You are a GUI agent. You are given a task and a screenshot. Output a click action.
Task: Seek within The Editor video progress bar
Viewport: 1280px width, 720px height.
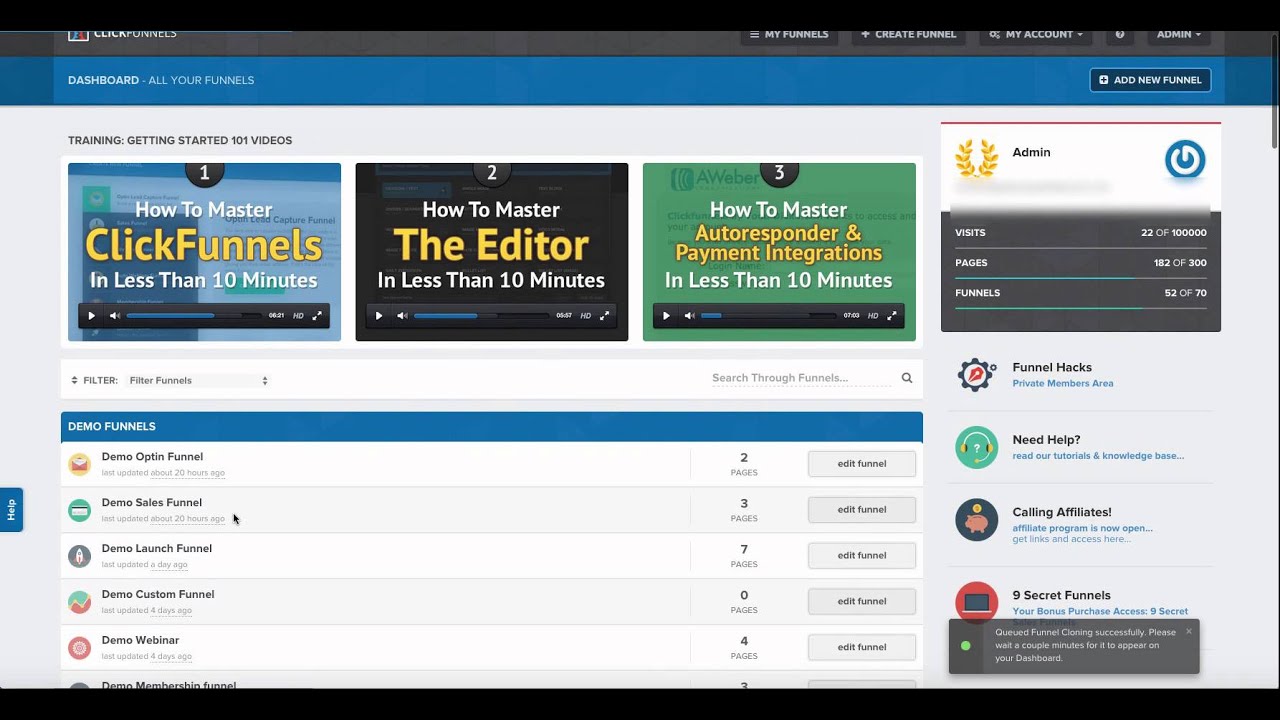point(481,316)
